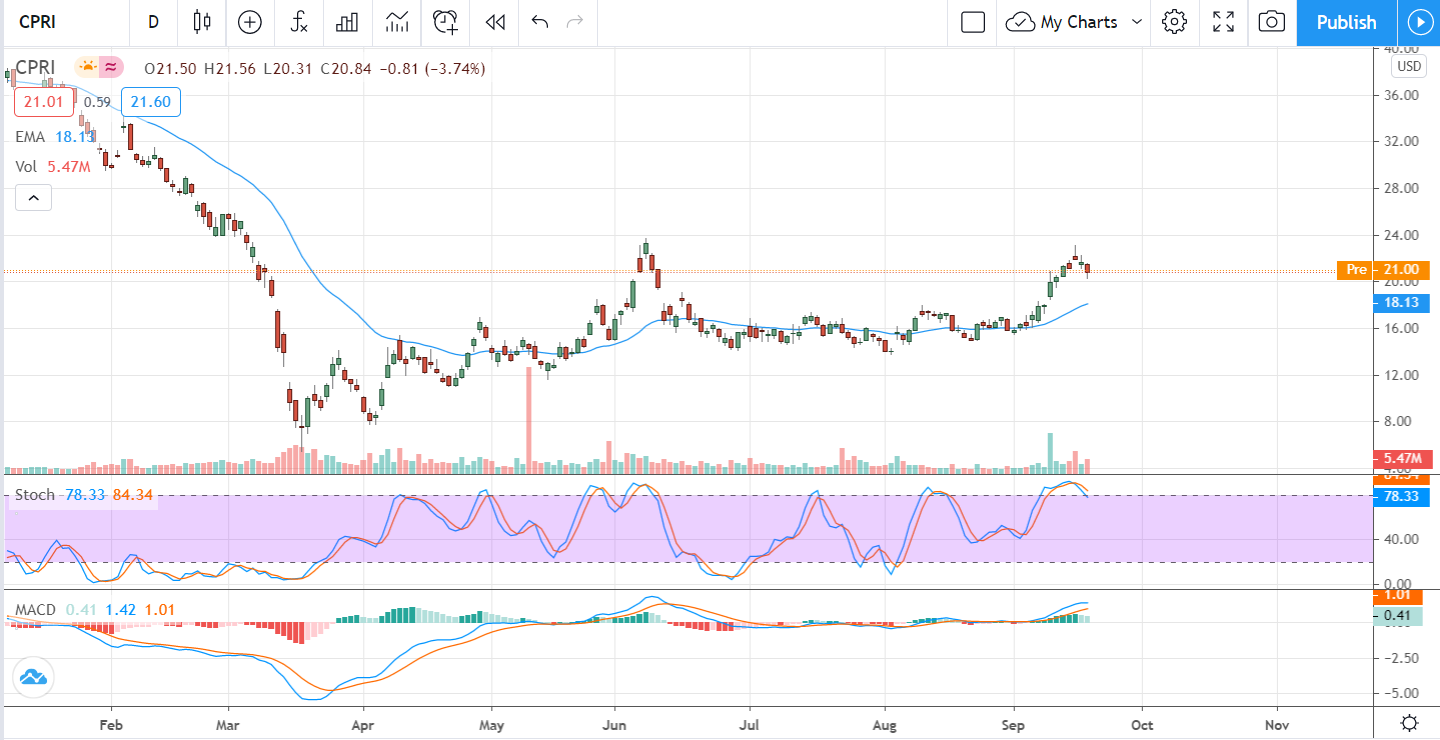Toggle the pink approximate-sign icon by CPRI
Screen dimensions: 1440x740
point(111,68)
